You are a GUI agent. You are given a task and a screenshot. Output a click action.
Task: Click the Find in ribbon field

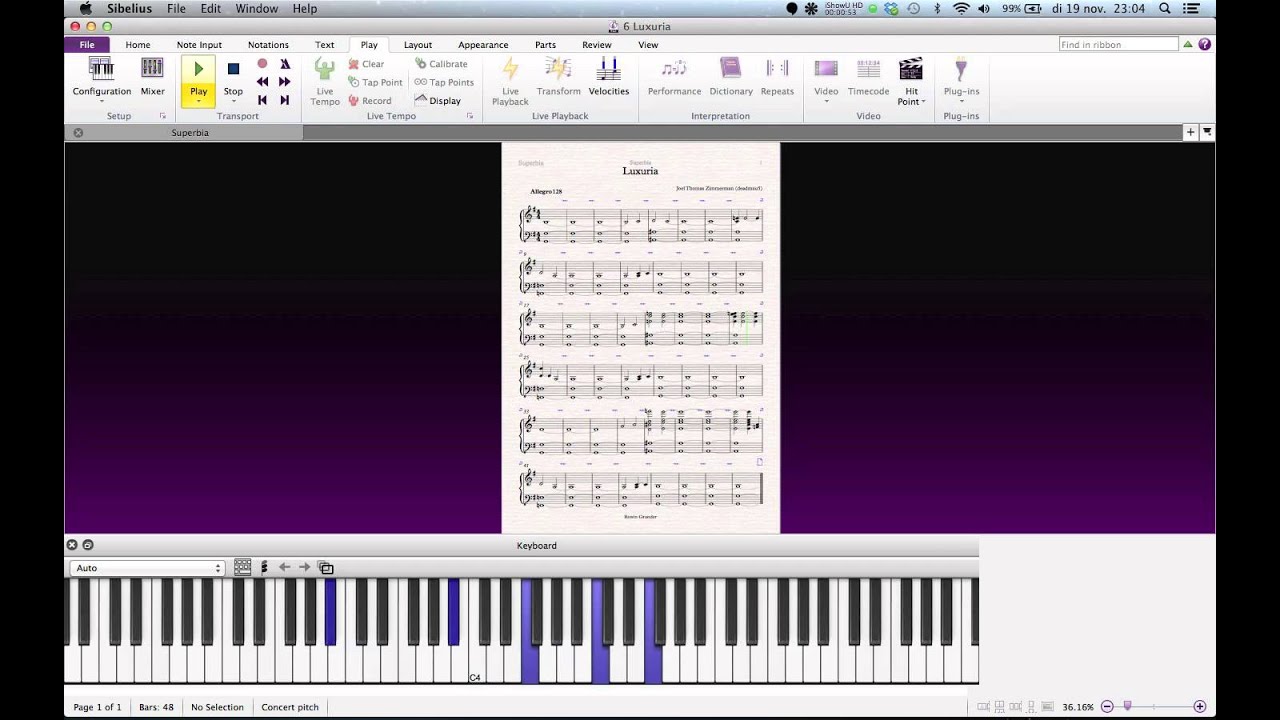tap(1119, 45)
